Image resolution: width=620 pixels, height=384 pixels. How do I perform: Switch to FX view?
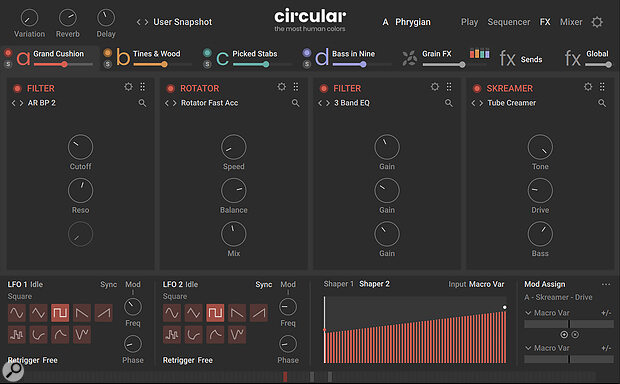pos(545,22)
